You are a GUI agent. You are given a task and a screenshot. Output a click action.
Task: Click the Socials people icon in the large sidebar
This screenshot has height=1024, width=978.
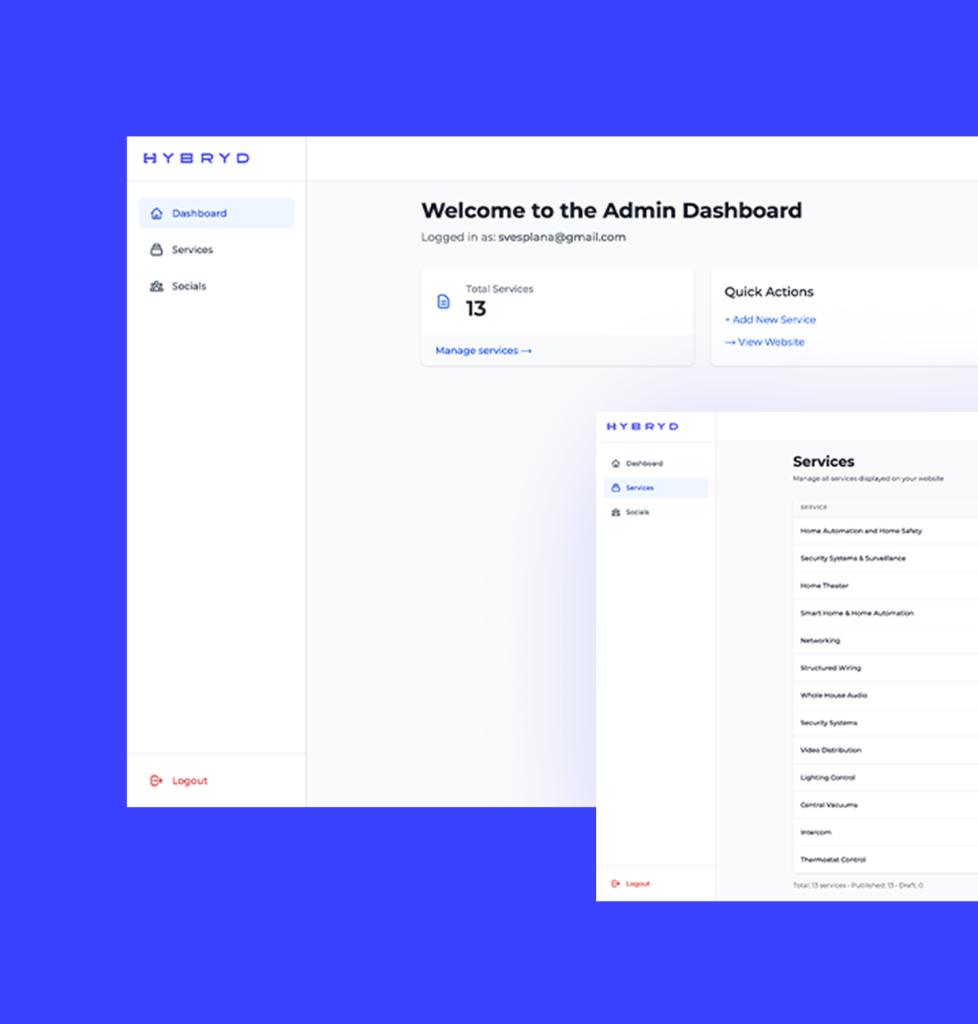(x=156, y=286)
